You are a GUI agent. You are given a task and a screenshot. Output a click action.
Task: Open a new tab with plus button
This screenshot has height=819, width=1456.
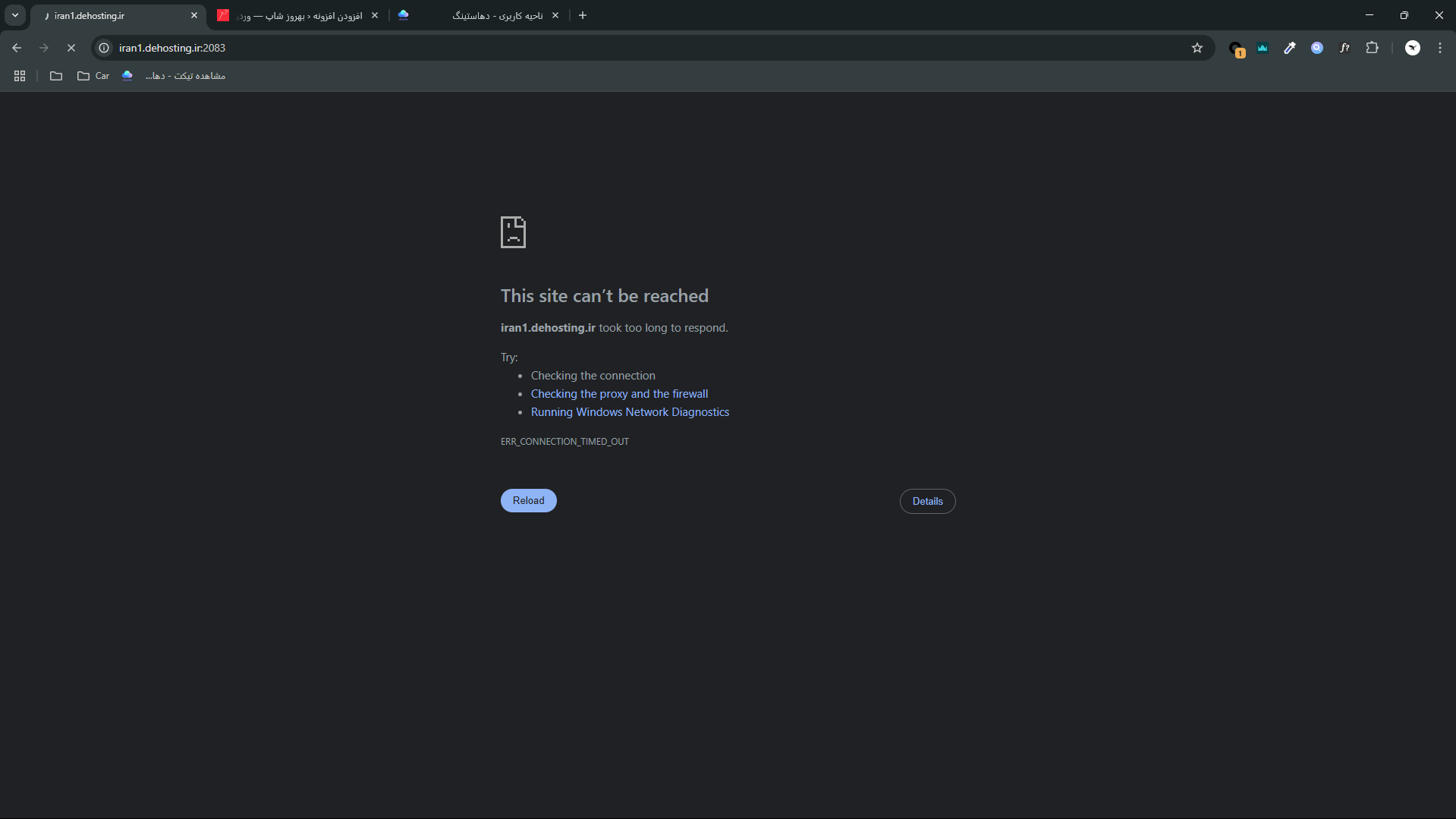pos(583,15)
